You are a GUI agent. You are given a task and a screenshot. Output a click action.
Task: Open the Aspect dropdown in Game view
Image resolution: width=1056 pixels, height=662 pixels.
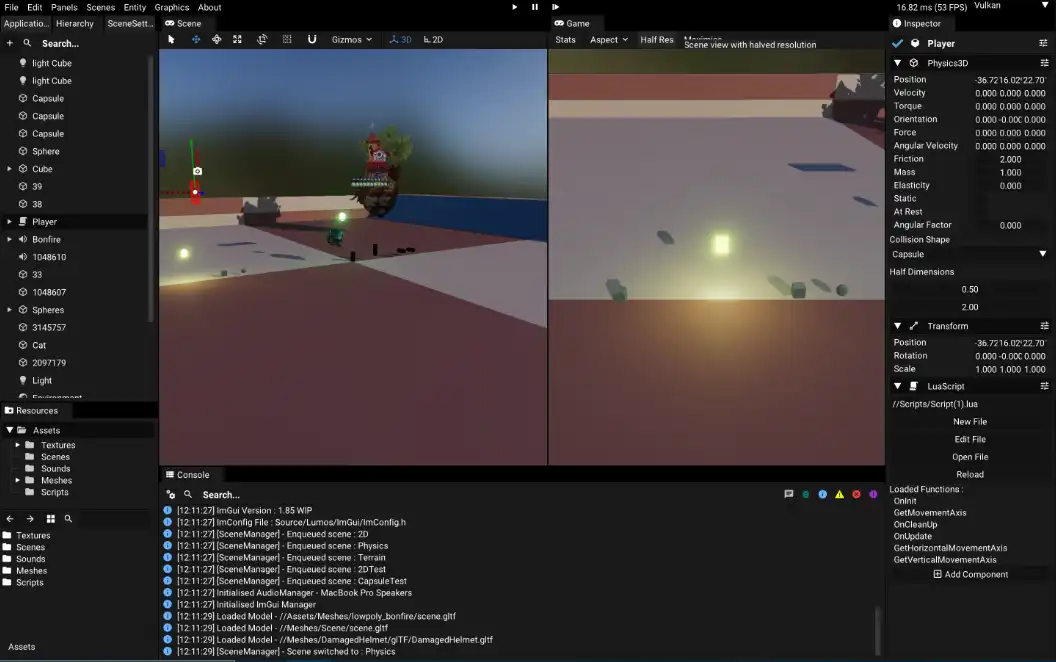click(609, 40)
